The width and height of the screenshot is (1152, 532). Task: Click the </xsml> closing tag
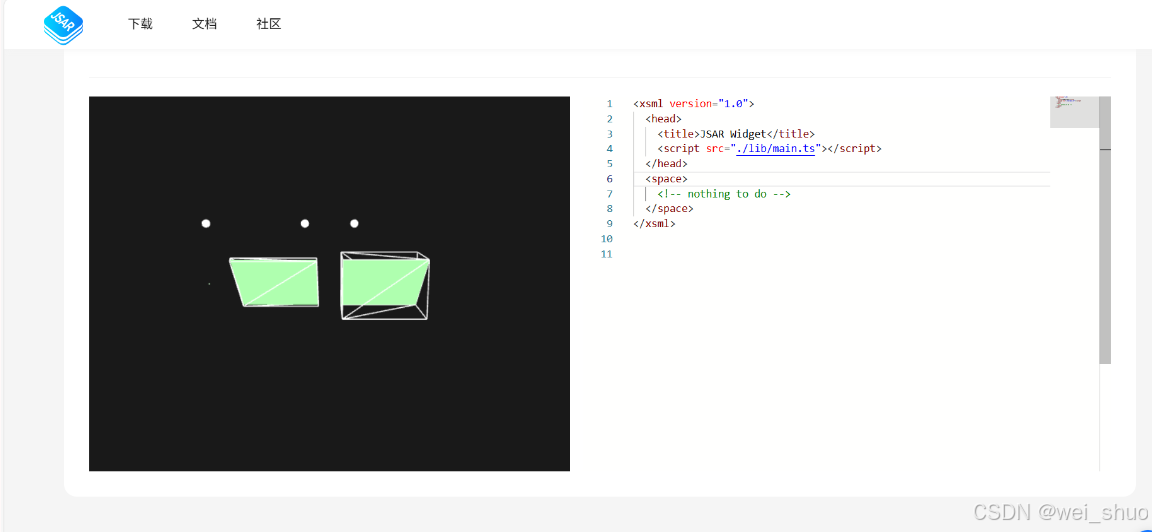pyautogui.click(x=654, y=223)
